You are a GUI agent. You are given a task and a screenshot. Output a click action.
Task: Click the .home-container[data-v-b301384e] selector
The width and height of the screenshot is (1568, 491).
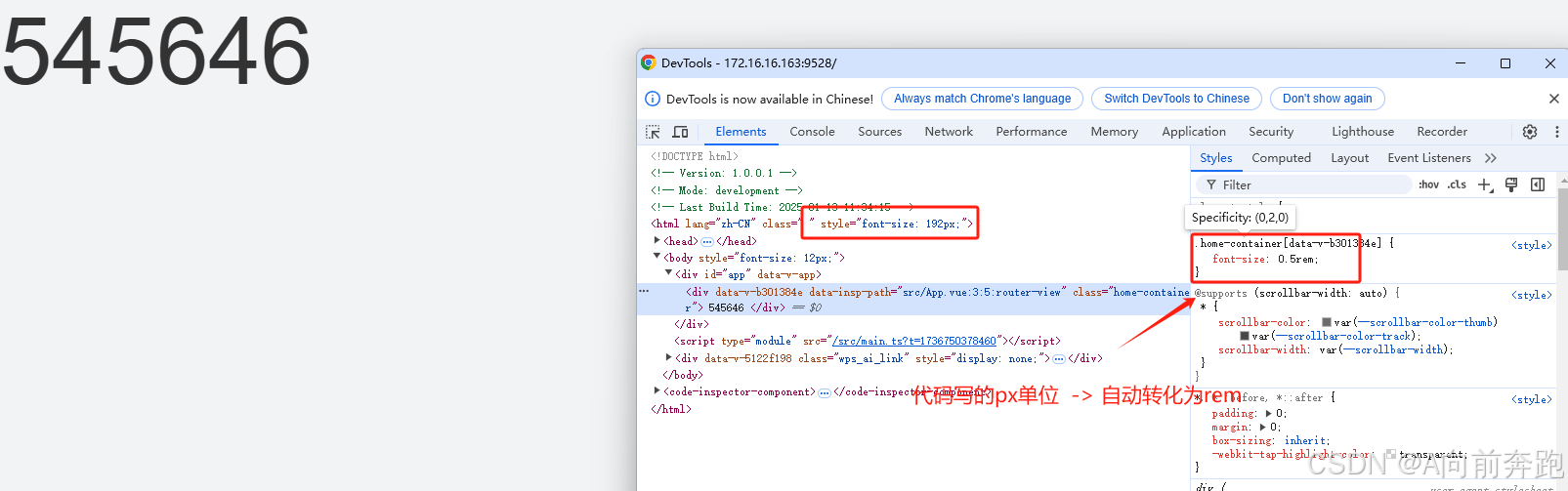click(1290, 243)
